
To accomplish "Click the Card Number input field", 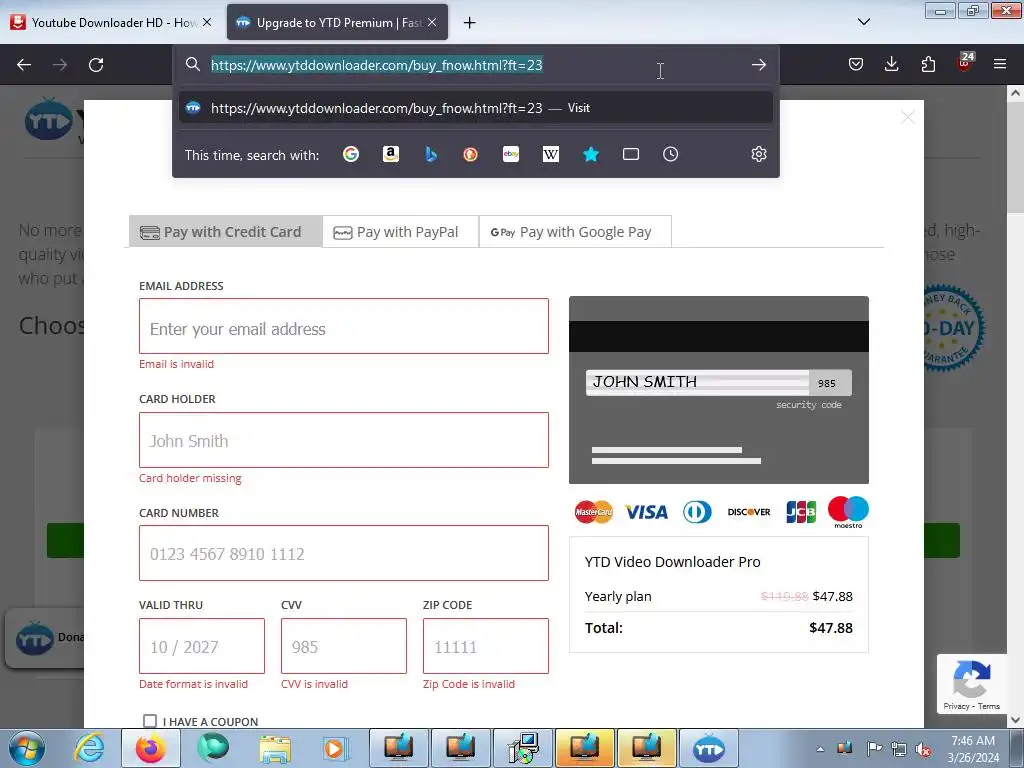I will tap(344, 553).
